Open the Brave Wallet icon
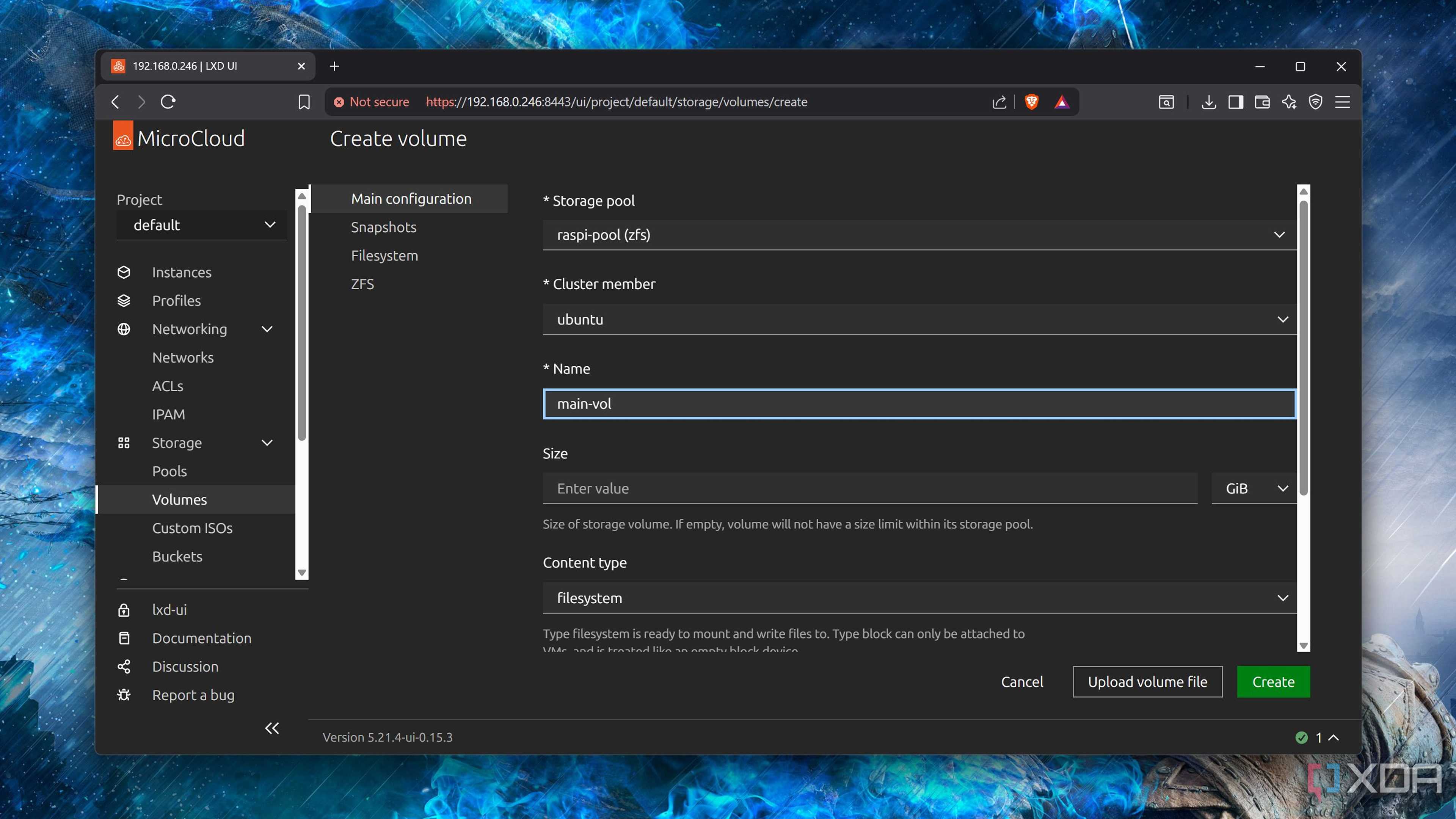Viewport: 1456px width, 819px height. (x=1262, y=102)
